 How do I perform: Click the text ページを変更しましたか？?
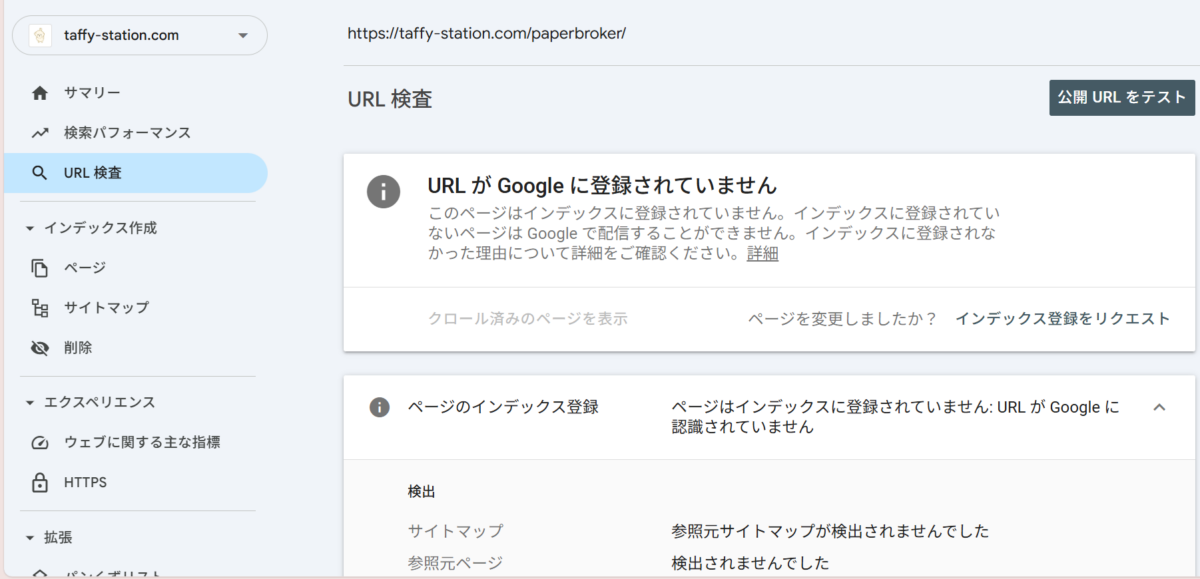(843, 319)
